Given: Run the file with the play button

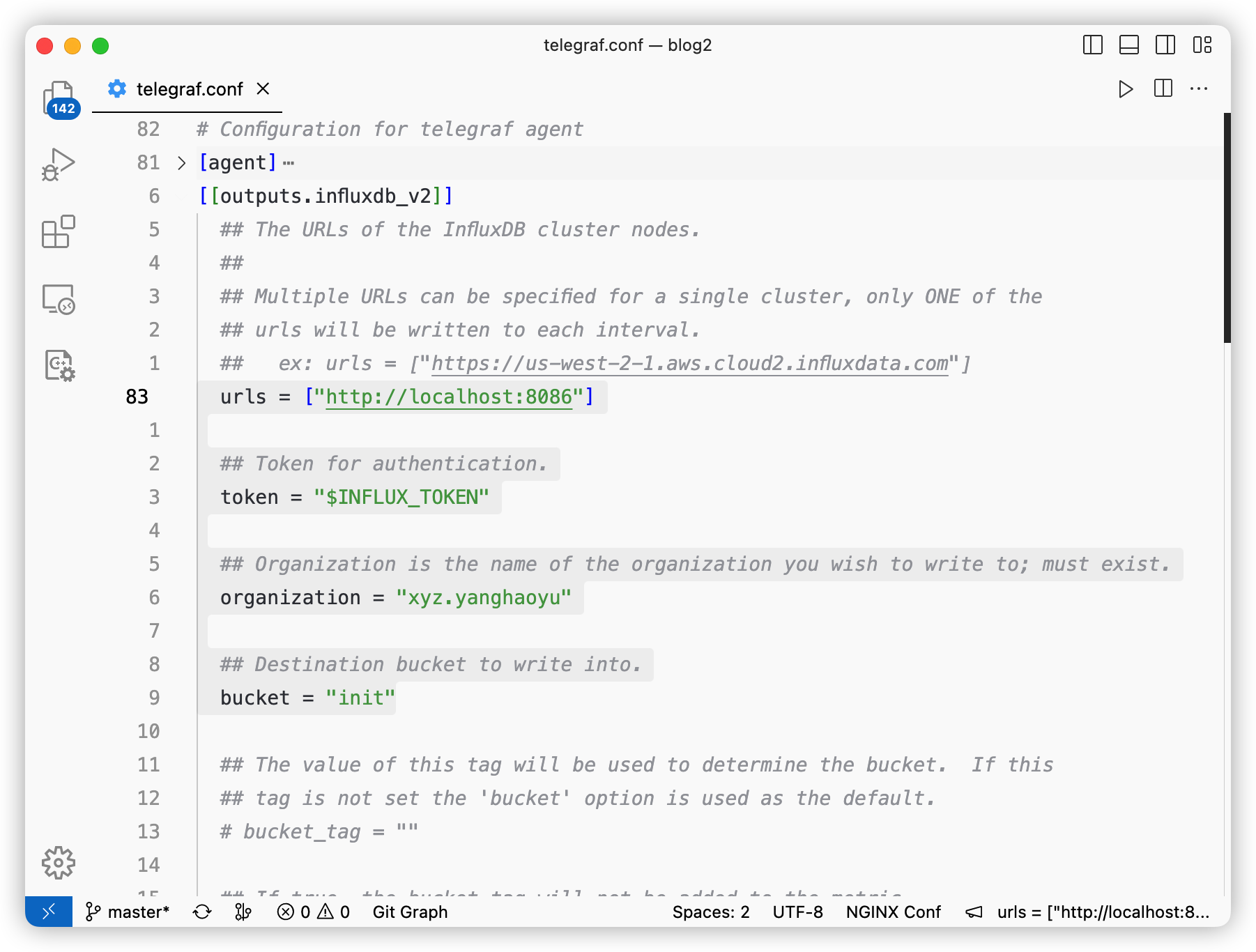Looking at the screenshot, I should click(1125, 89).
